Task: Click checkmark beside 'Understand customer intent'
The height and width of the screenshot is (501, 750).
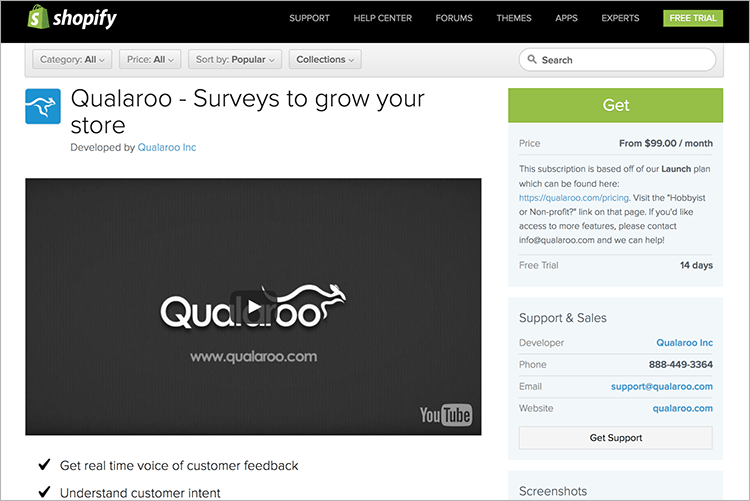Action: 44,491
